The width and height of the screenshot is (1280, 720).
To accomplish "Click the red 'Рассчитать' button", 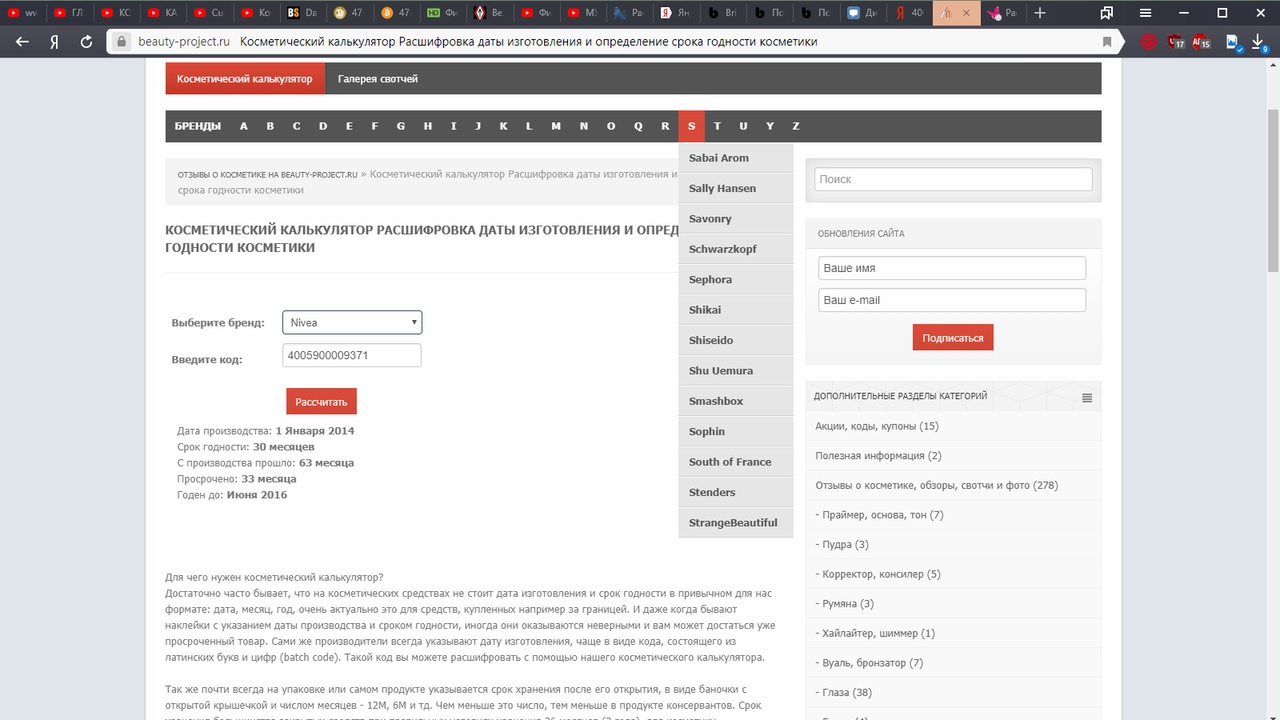I will pyautogui.click(x=321, y=401).
